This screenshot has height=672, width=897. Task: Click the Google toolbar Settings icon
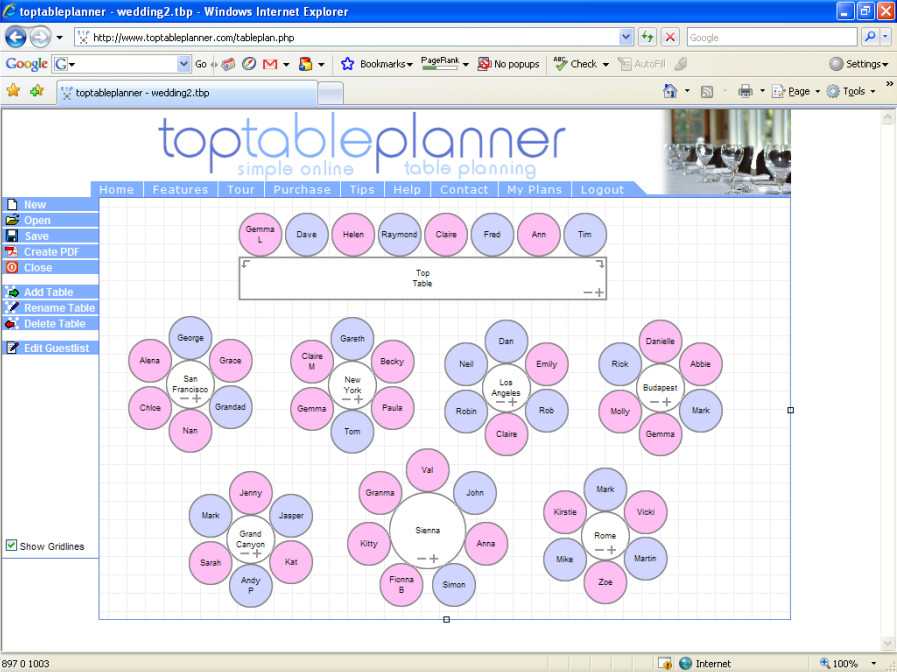click(x=836, y=64)
